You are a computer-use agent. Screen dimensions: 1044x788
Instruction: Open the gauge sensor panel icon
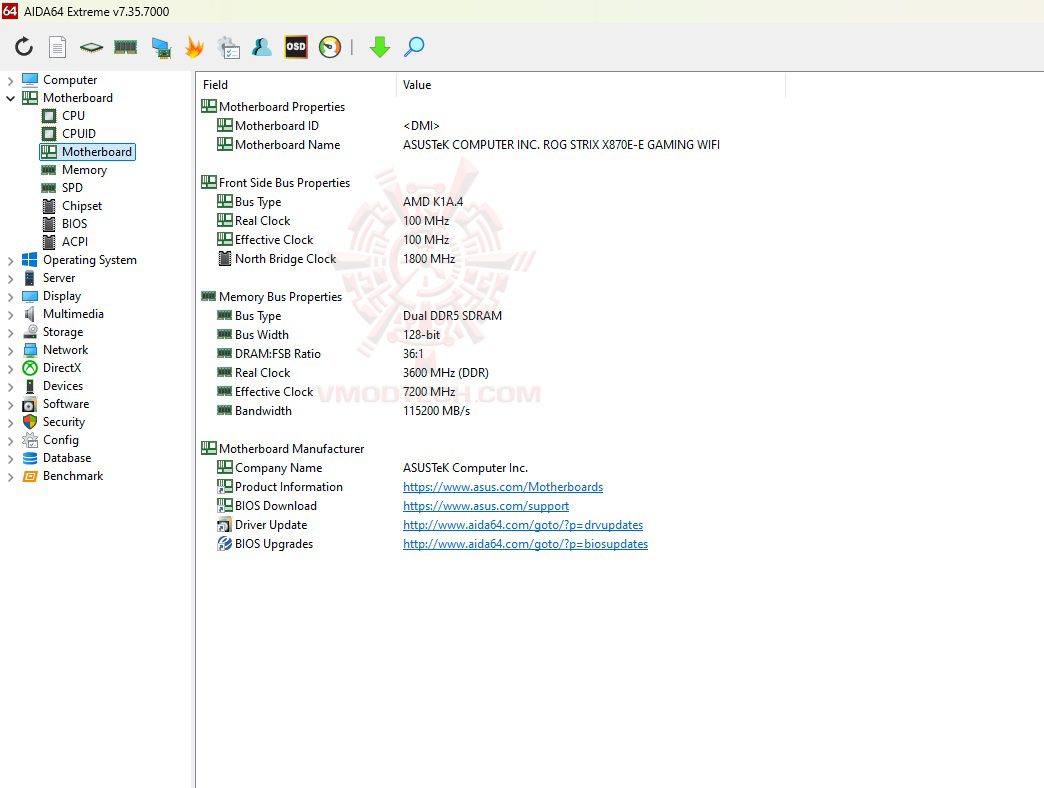point(330,47)
